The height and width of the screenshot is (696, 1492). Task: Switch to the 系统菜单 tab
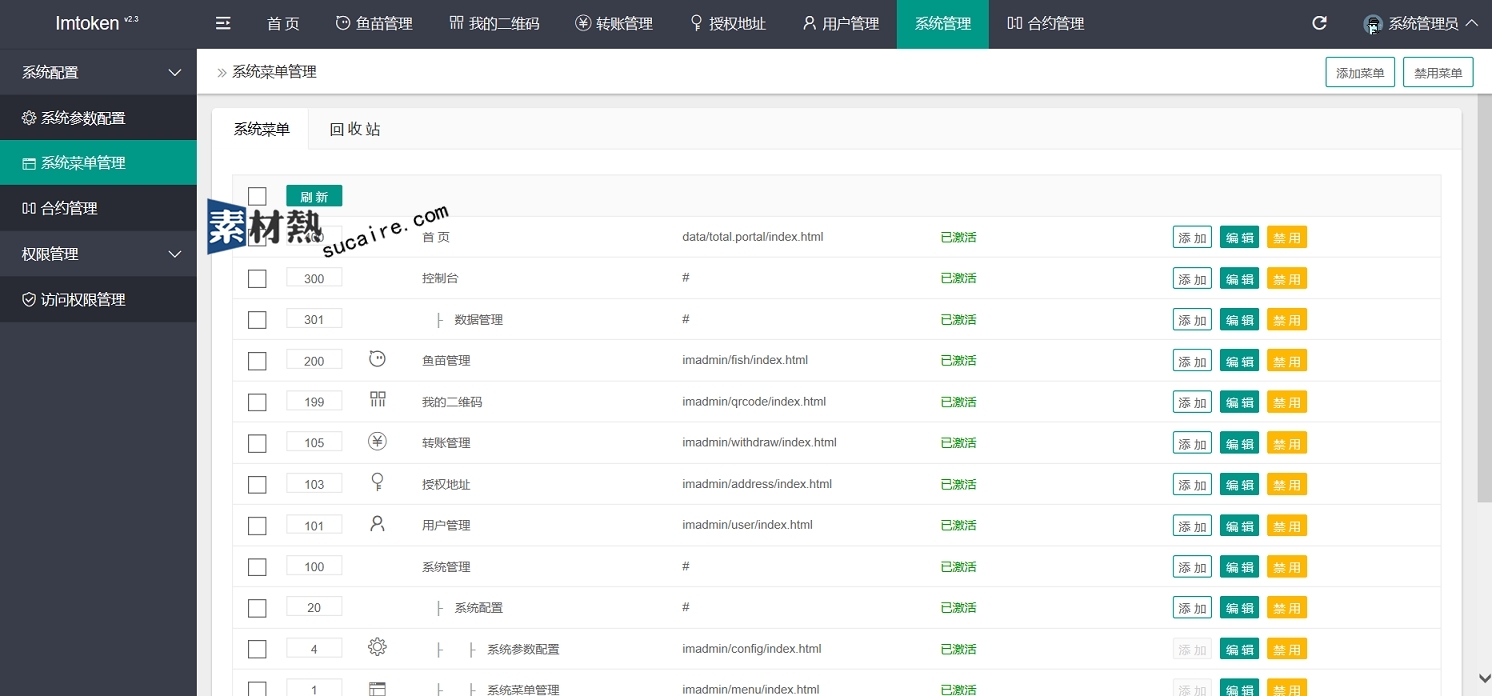point(261,129)
